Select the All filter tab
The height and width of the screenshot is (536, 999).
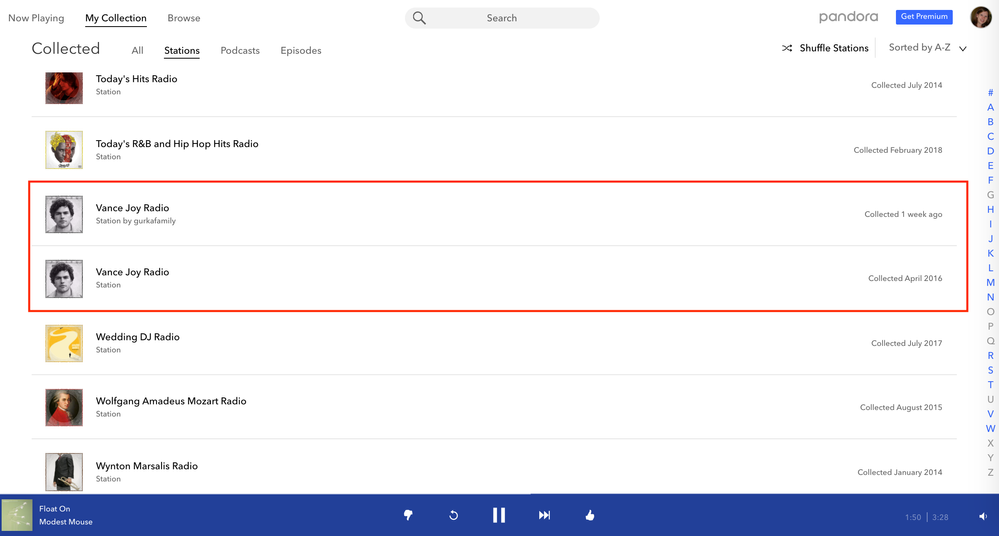tap(137, 51)
